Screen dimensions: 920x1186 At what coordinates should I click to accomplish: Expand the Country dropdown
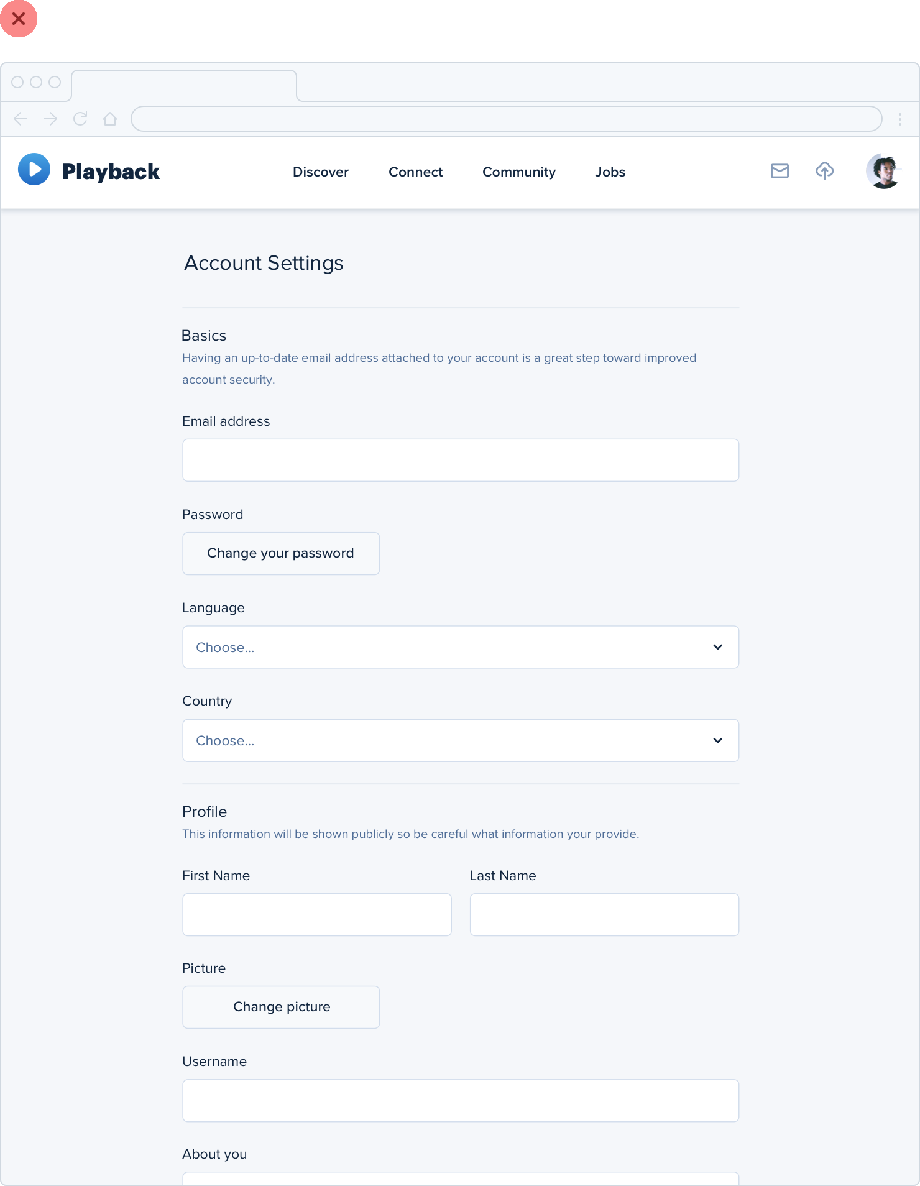coord(460,740)
